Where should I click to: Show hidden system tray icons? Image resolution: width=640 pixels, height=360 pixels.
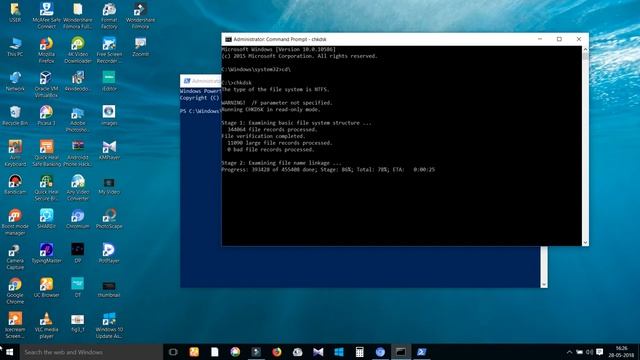(569, 352)
